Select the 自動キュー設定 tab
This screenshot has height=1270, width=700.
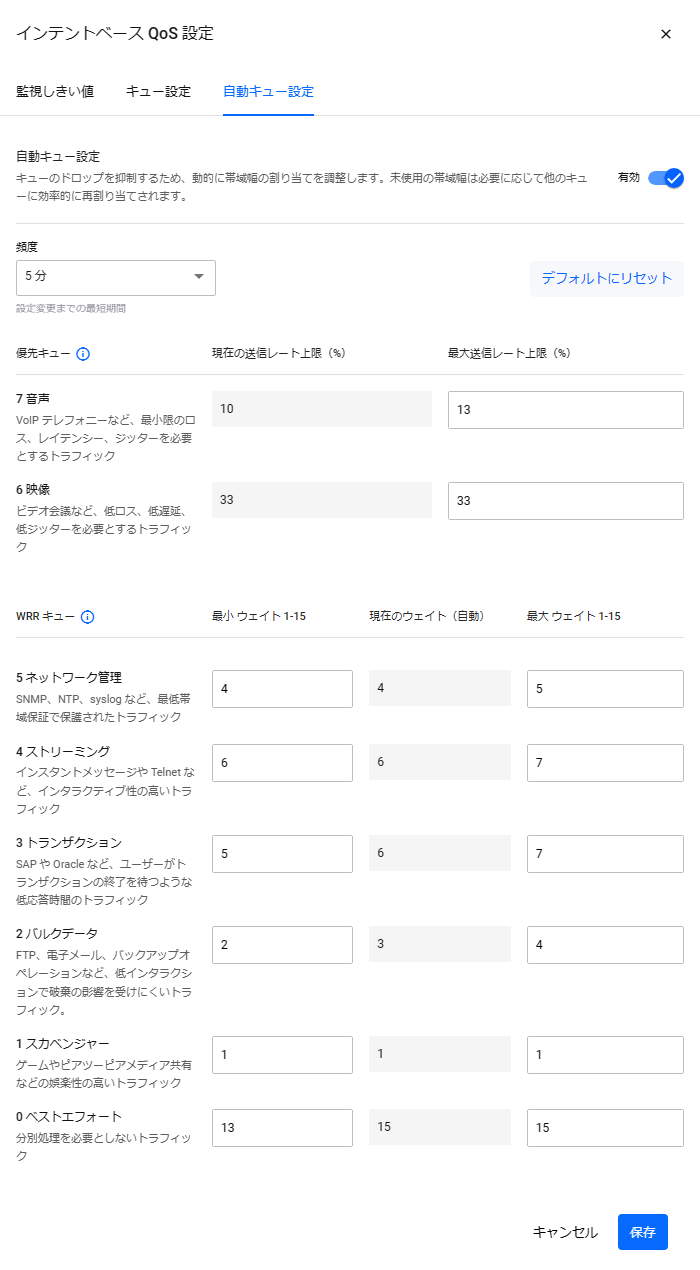coord(268,92)
